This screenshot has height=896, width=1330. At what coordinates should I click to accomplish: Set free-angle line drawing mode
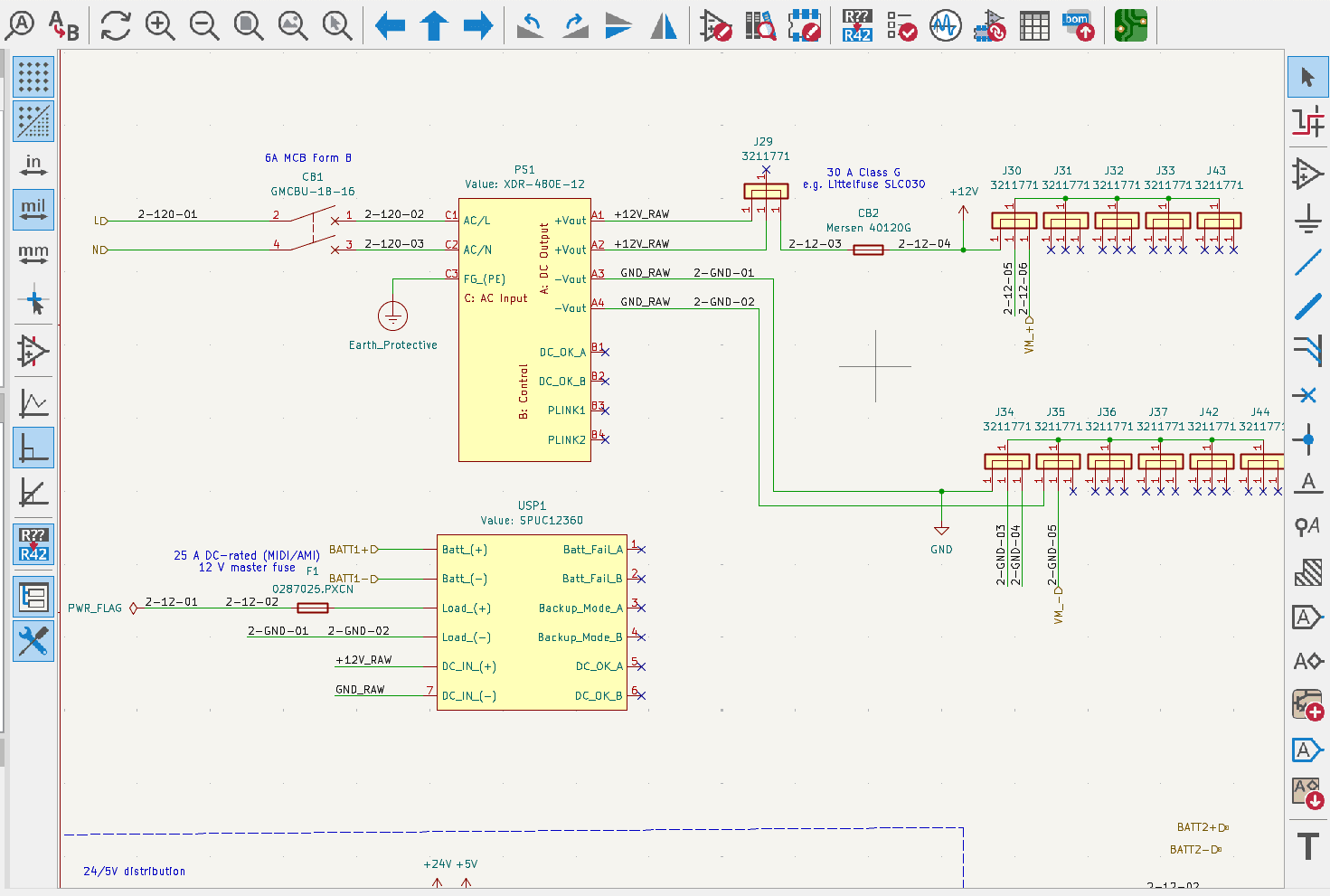pyautogui.click(x=33, y=403)
